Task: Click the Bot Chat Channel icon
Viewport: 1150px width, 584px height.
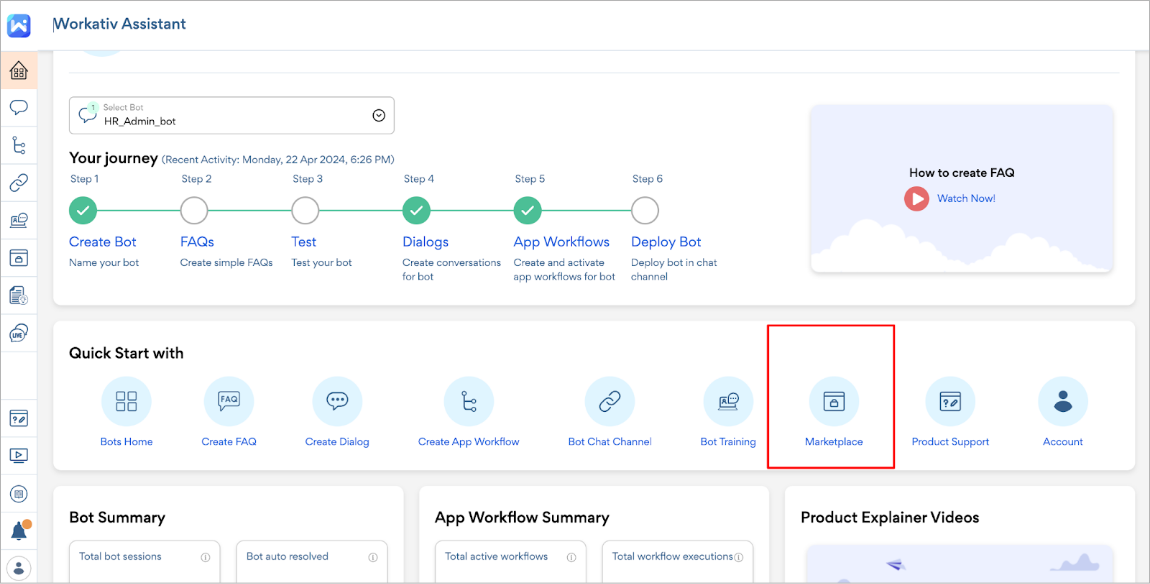Action: click(x=609, y=401)
